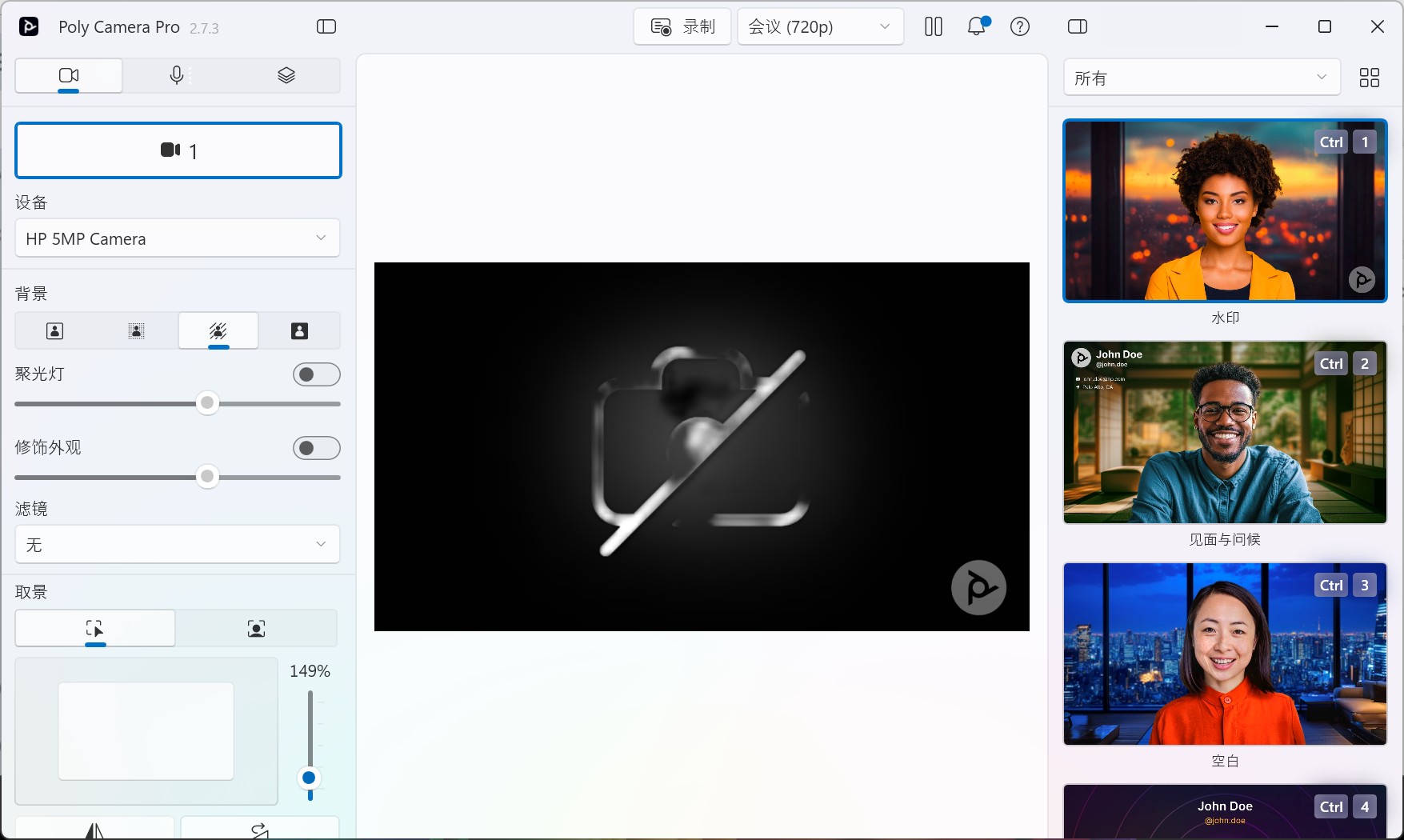Image resolution: width=1404 pixels, height=840 pixels.
Task: Open the help question mark icon
Action: click(x=1020, y=26)
